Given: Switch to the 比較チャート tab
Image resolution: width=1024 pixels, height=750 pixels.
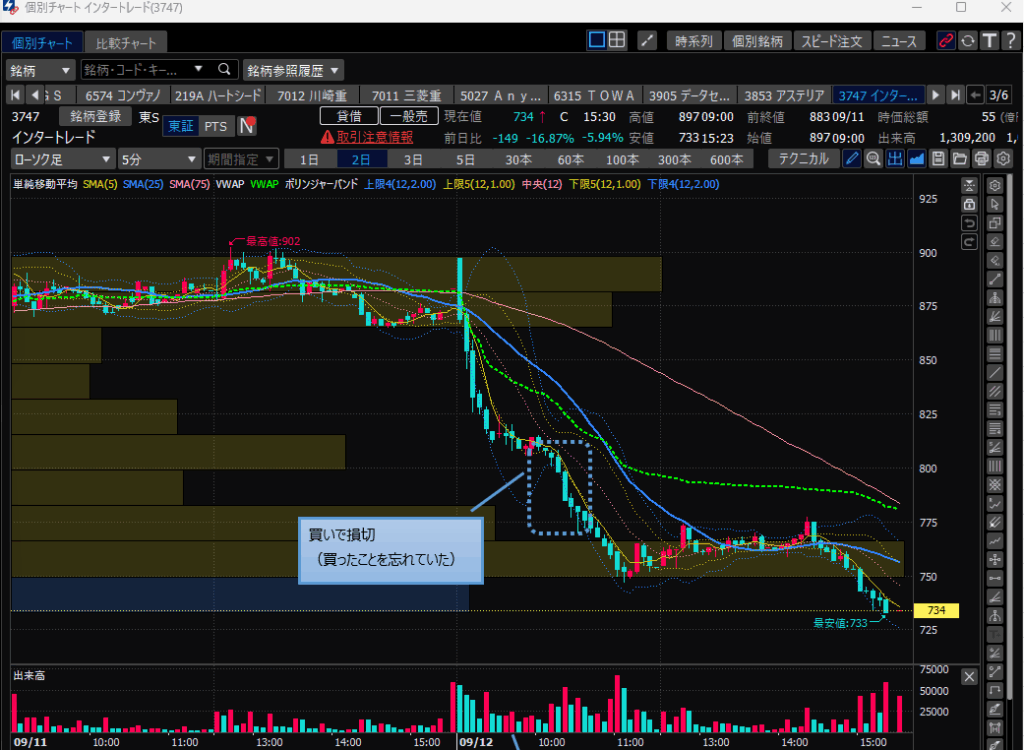Looking at the screenshot, I should click(125, 43).
